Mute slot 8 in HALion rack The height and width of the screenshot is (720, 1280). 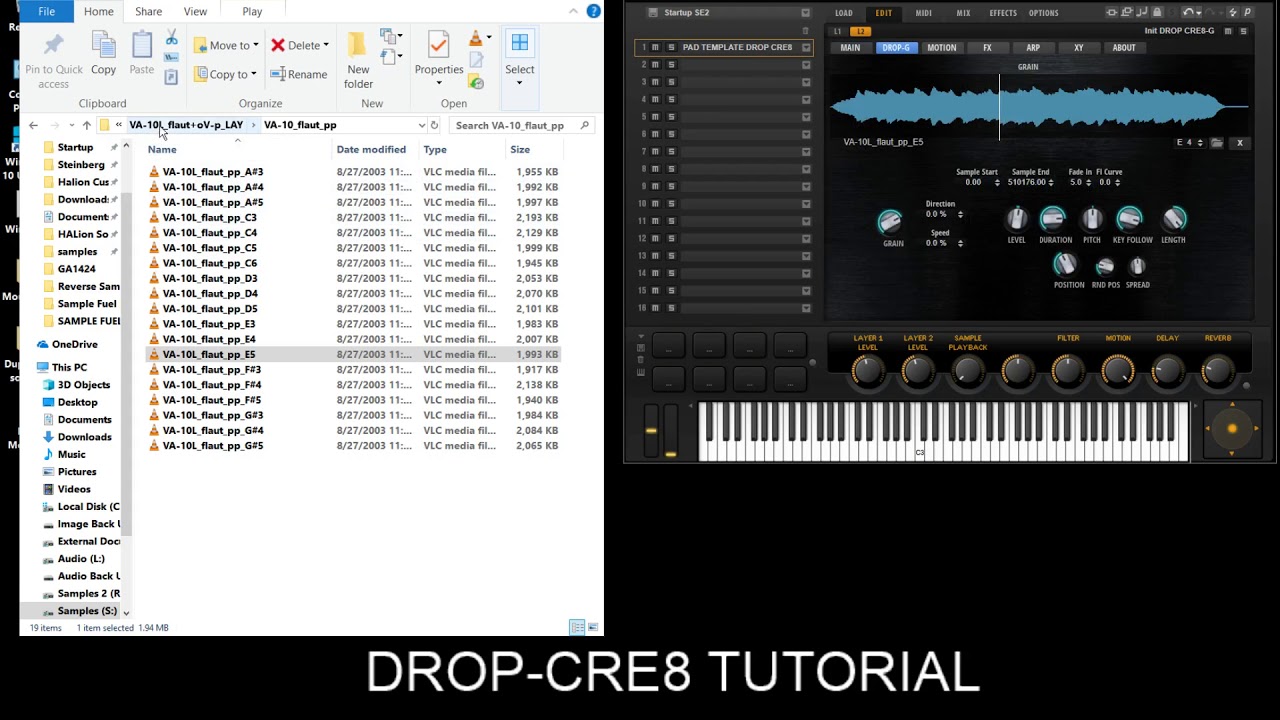[x=655, y=169]
